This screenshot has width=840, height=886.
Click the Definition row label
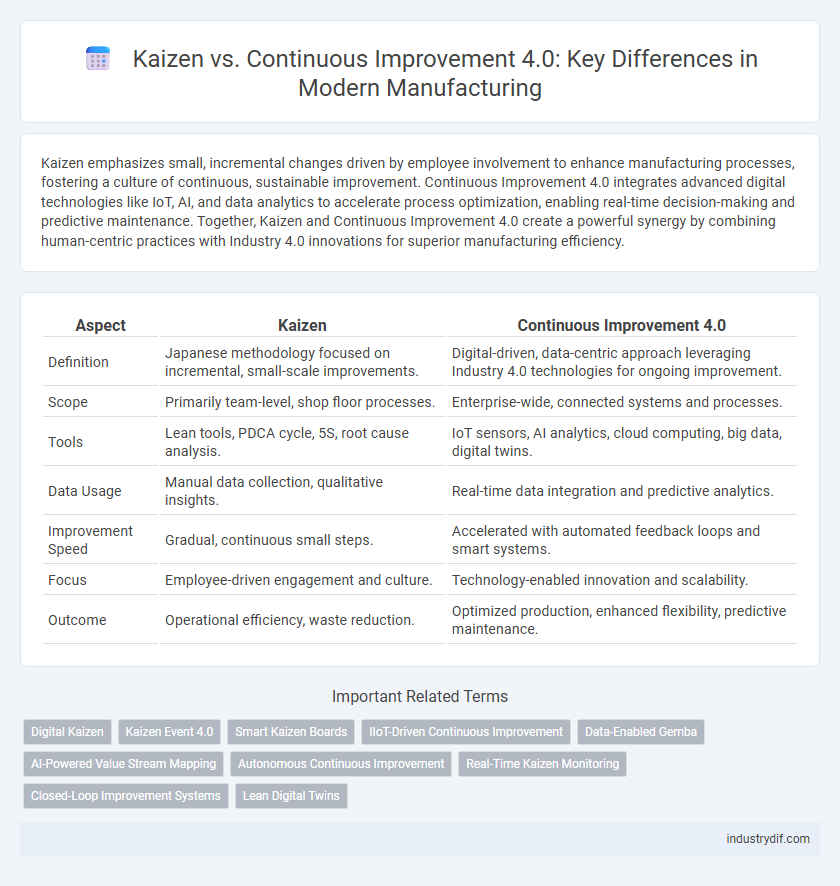(76, 361)
